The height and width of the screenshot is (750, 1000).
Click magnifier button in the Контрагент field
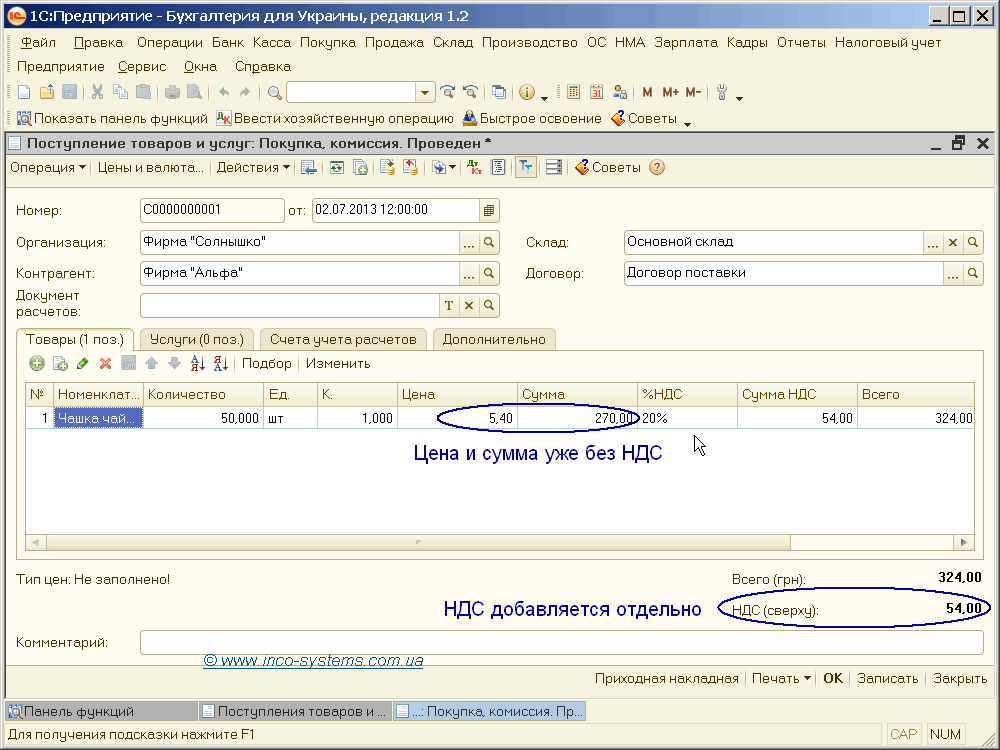[x=489, y=273]
